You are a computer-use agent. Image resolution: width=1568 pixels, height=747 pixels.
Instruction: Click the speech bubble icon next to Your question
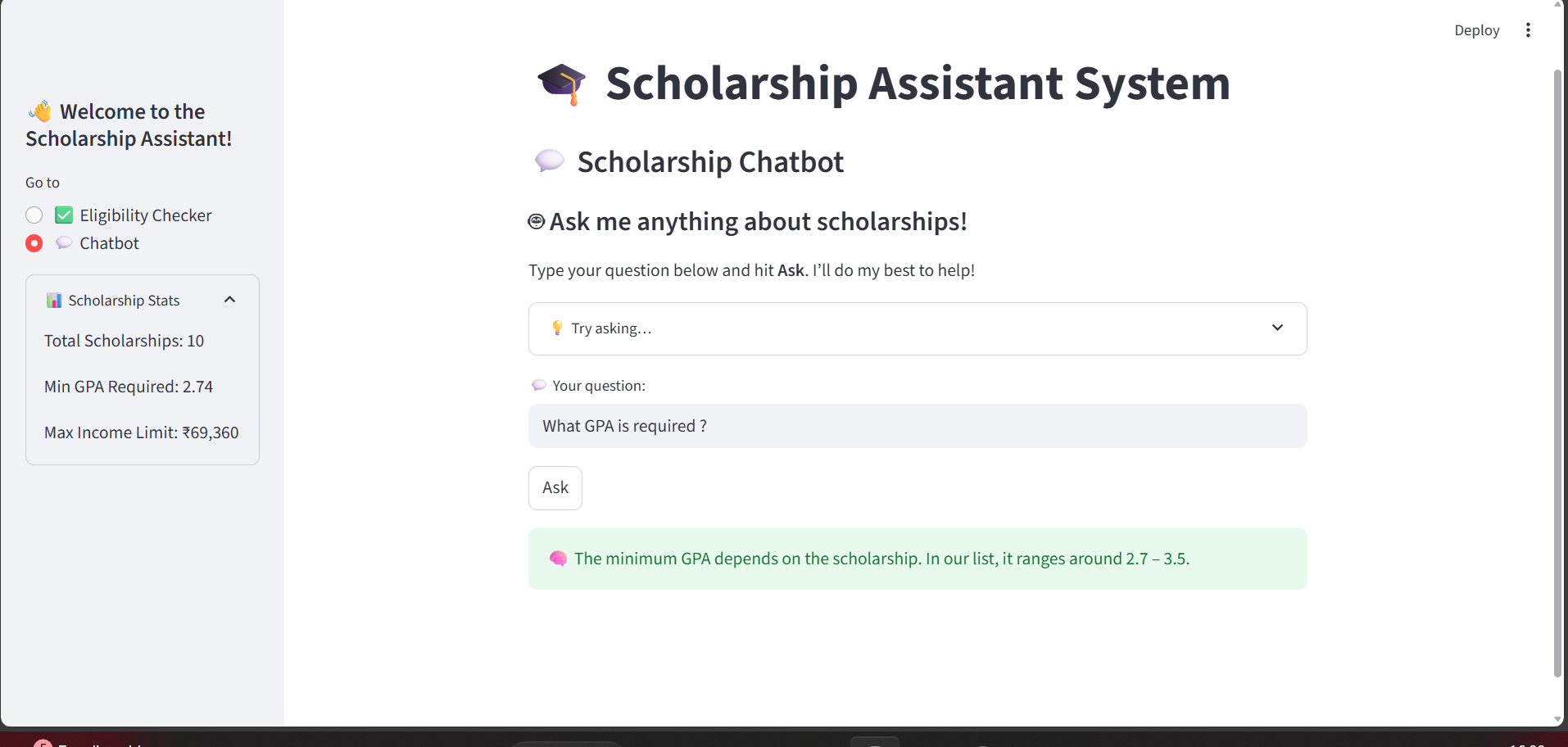click(540, 385)
